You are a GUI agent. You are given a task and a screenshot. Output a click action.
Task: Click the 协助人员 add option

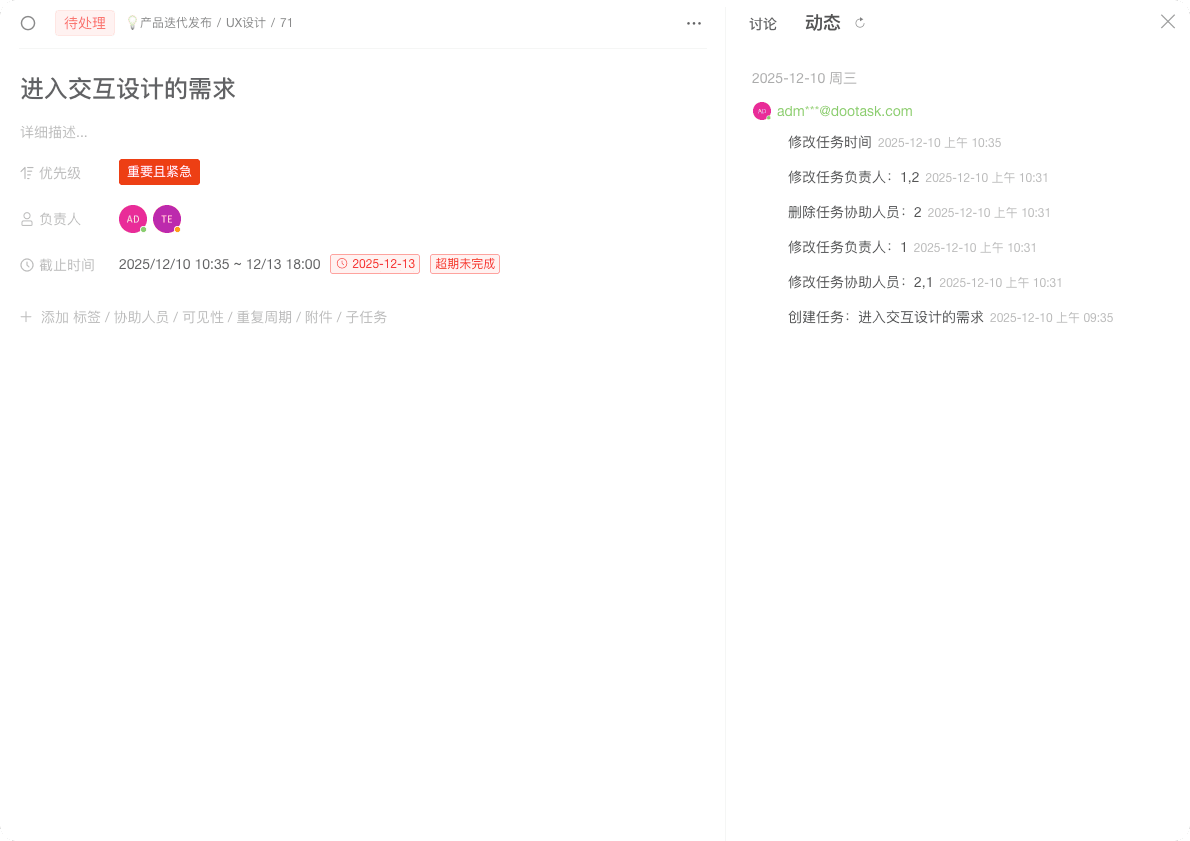(141, 317)
